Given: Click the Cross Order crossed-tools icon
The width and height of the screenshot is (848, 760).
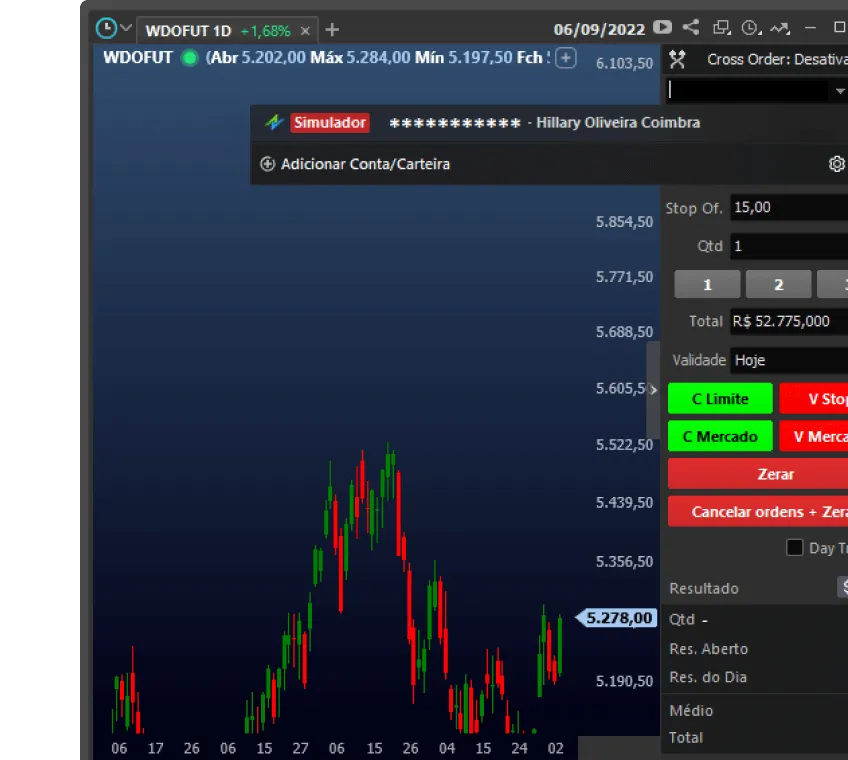Looking at the screenshot, I should click(679, 58).
